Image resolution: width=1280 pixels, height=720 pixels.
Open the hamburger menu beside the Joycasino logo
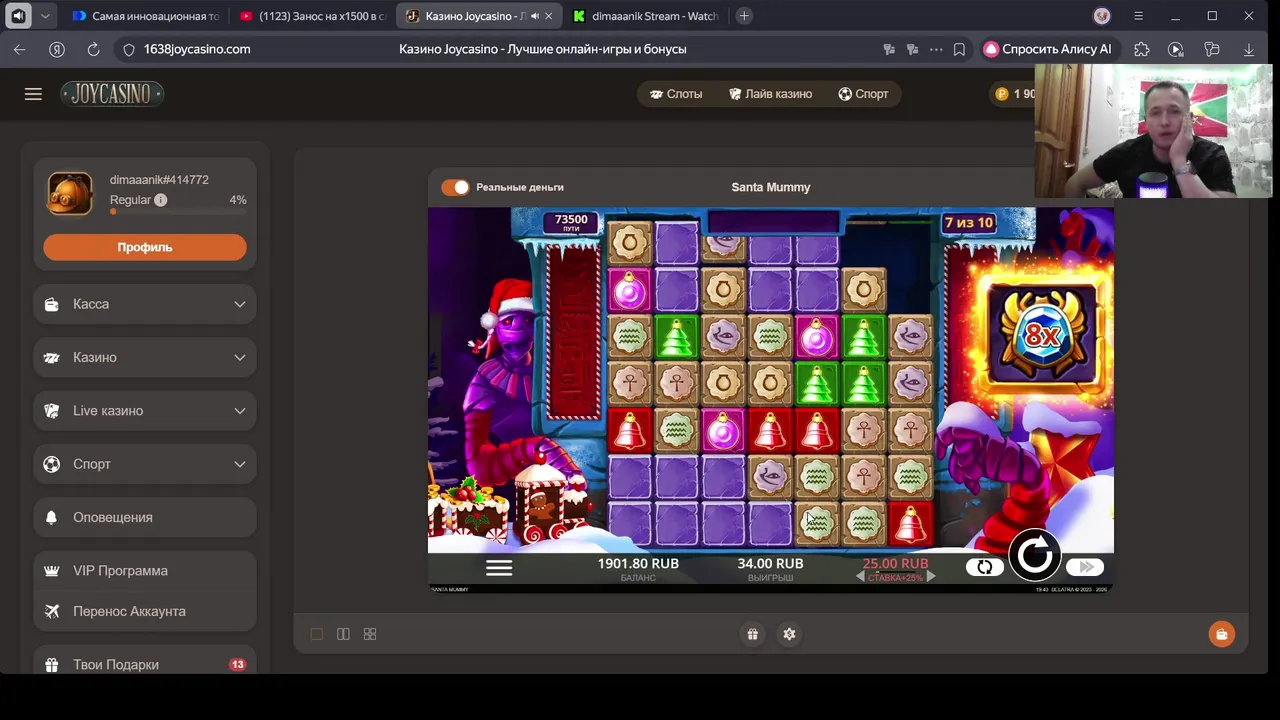tap(33, 94)
